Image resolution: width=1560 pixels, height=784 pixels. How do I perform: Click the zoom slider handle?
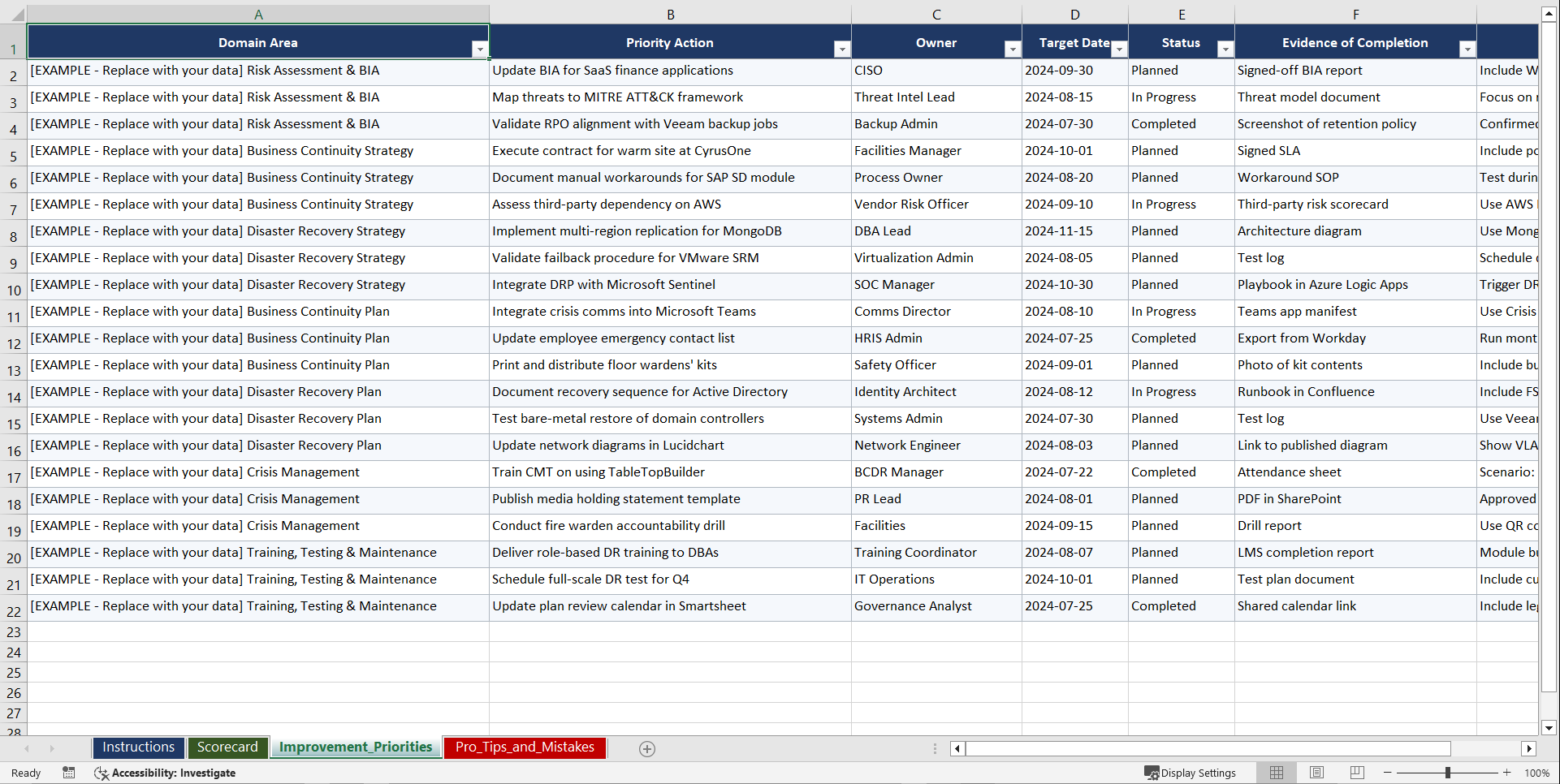(x=1447, y=773)
